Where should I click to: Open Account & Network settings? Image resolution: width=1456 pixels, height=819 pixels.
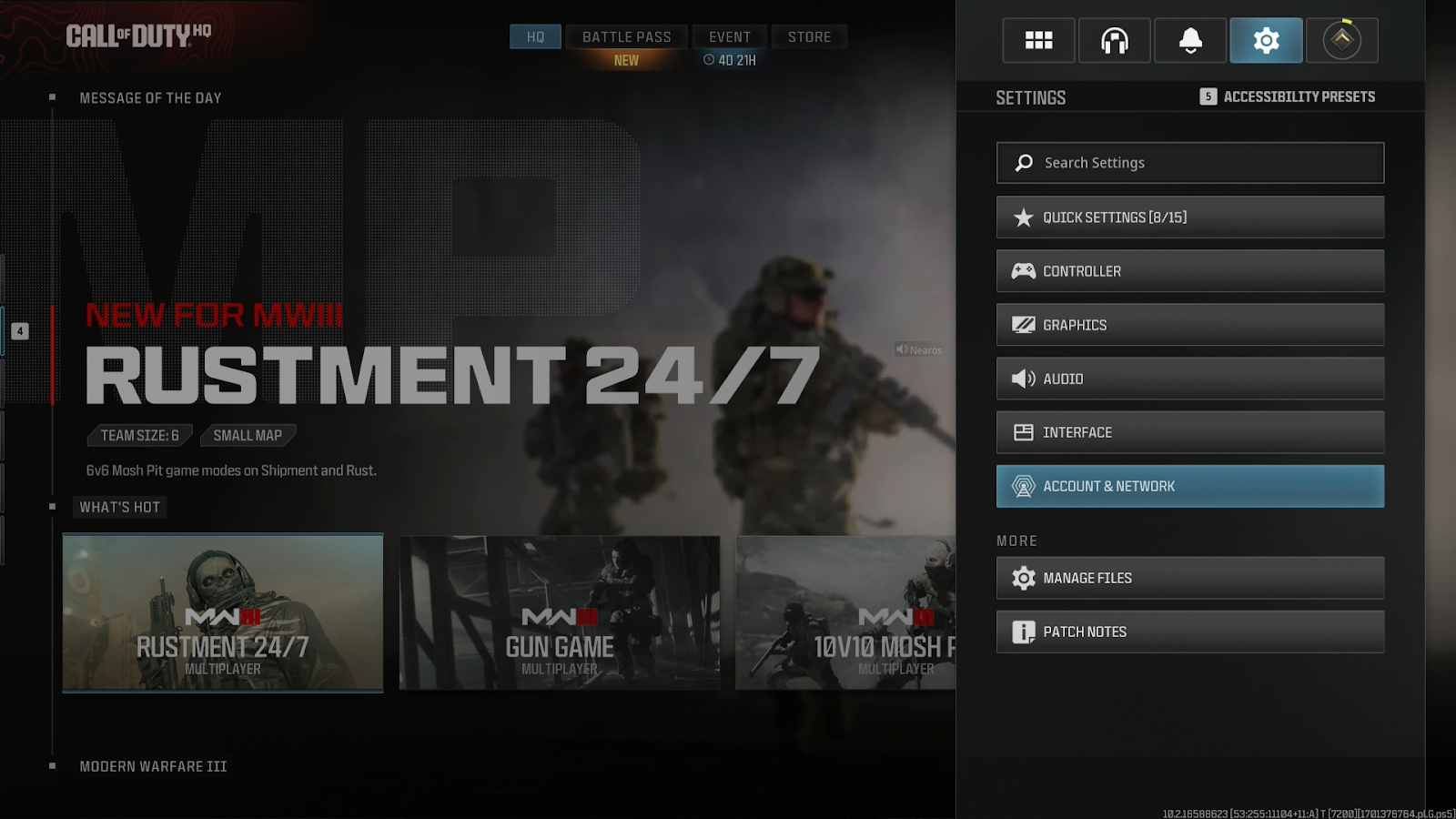pyautogui.click(x=1190, y=486)
